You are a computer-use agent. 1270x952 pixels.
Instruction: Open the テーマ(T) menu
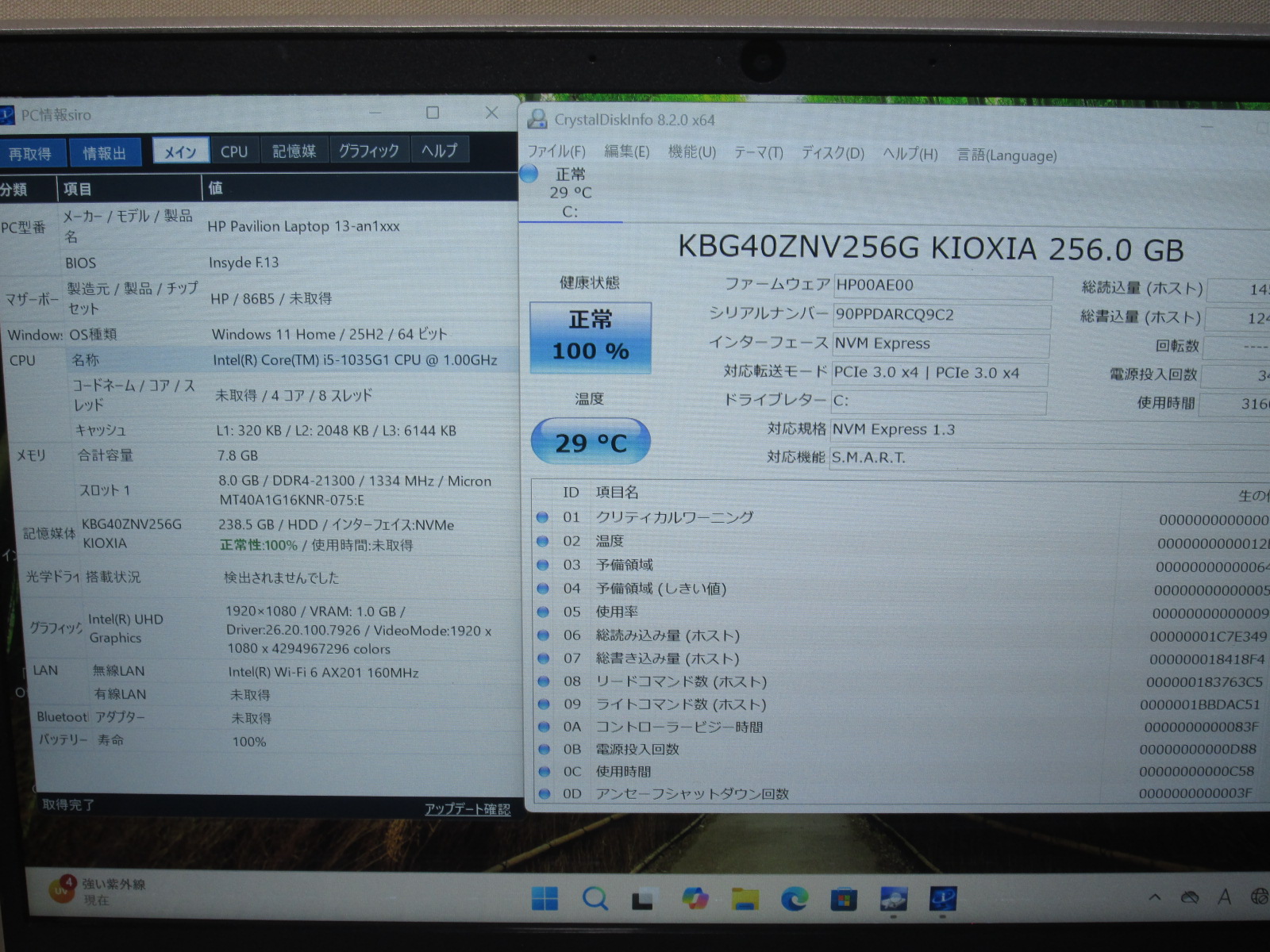click(758, 152)
